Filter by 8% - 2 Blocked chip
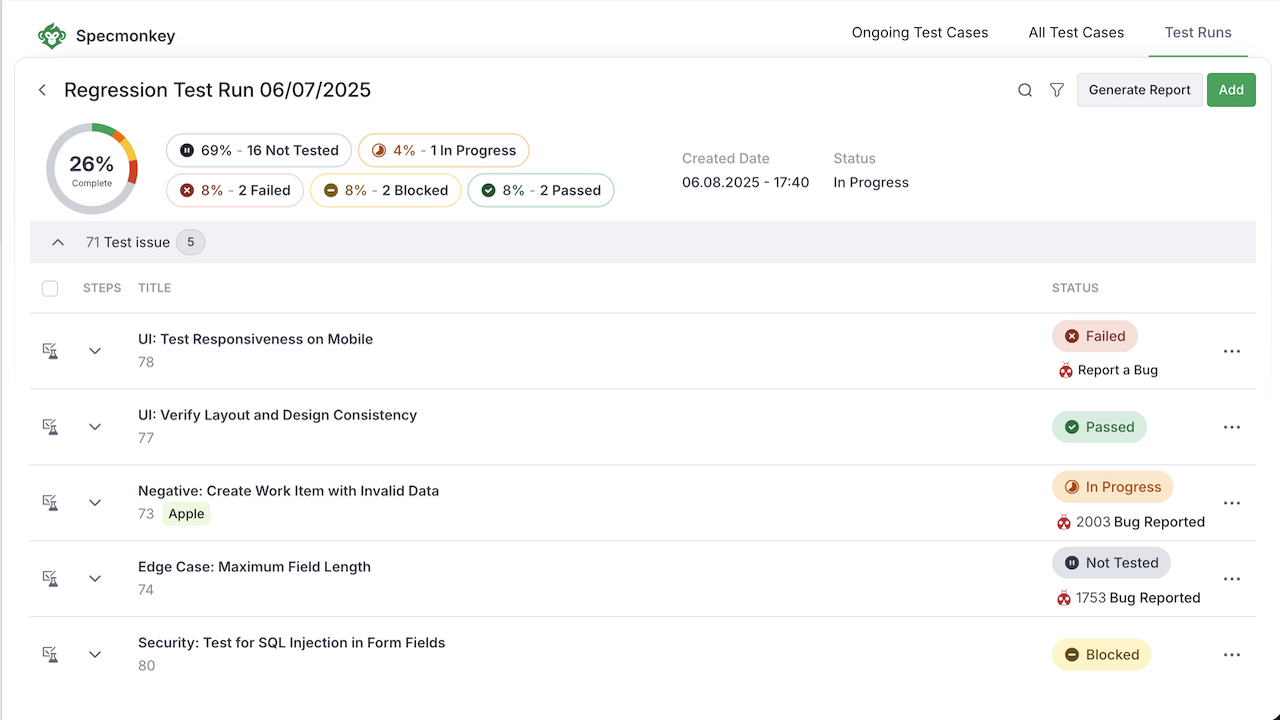 [385, 190]
